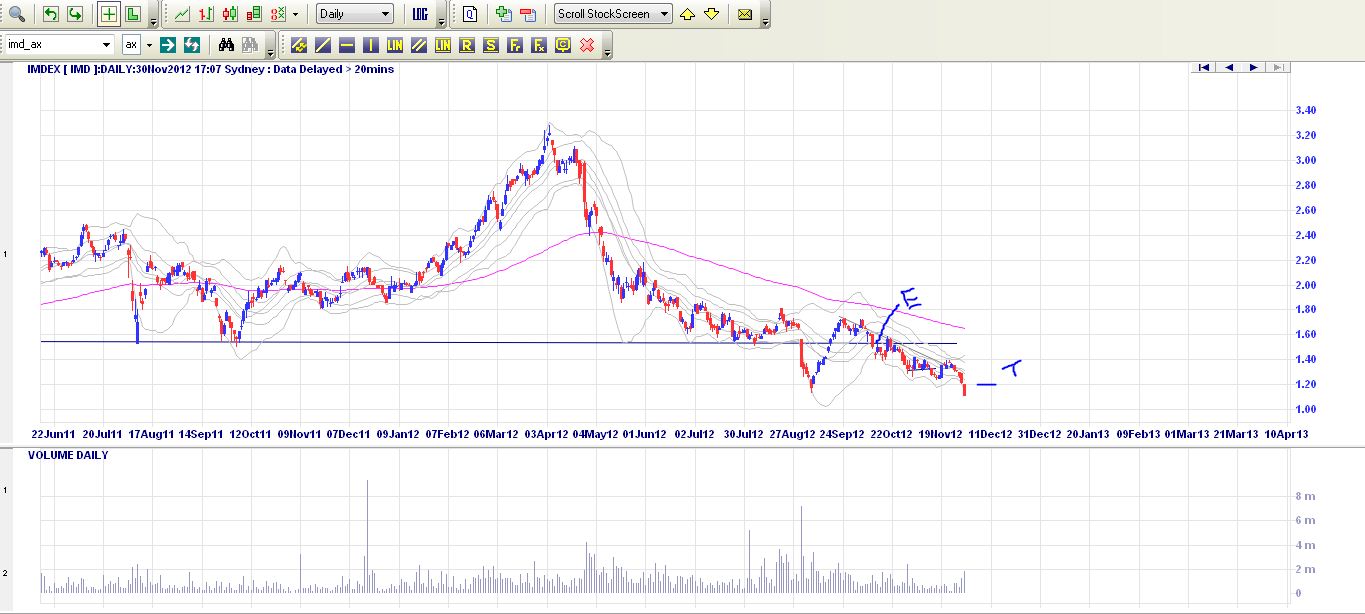Click the 22Jun11 date axis label

point(53,434)
